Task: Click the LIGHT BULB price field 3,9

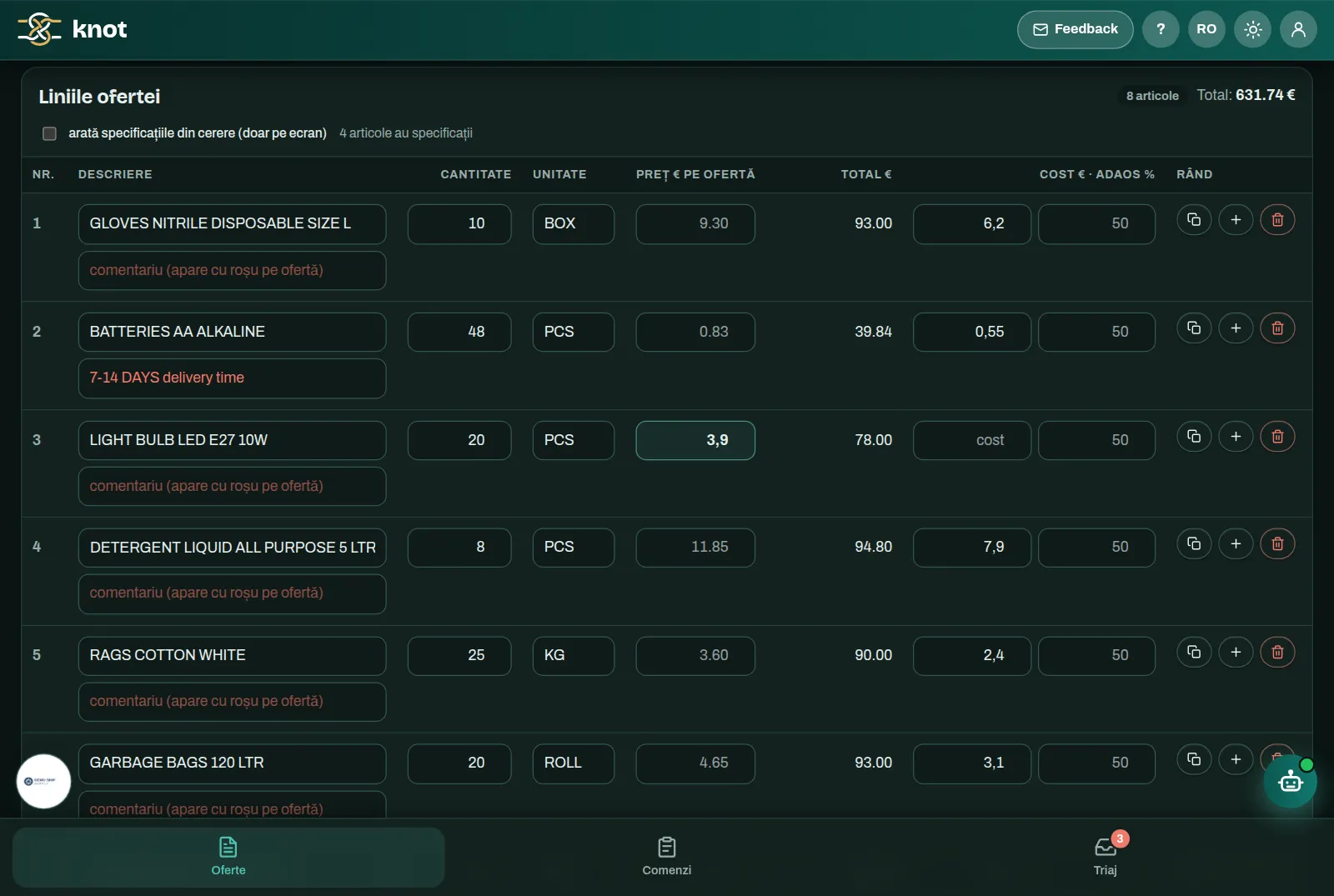Action: pos(695,440)
